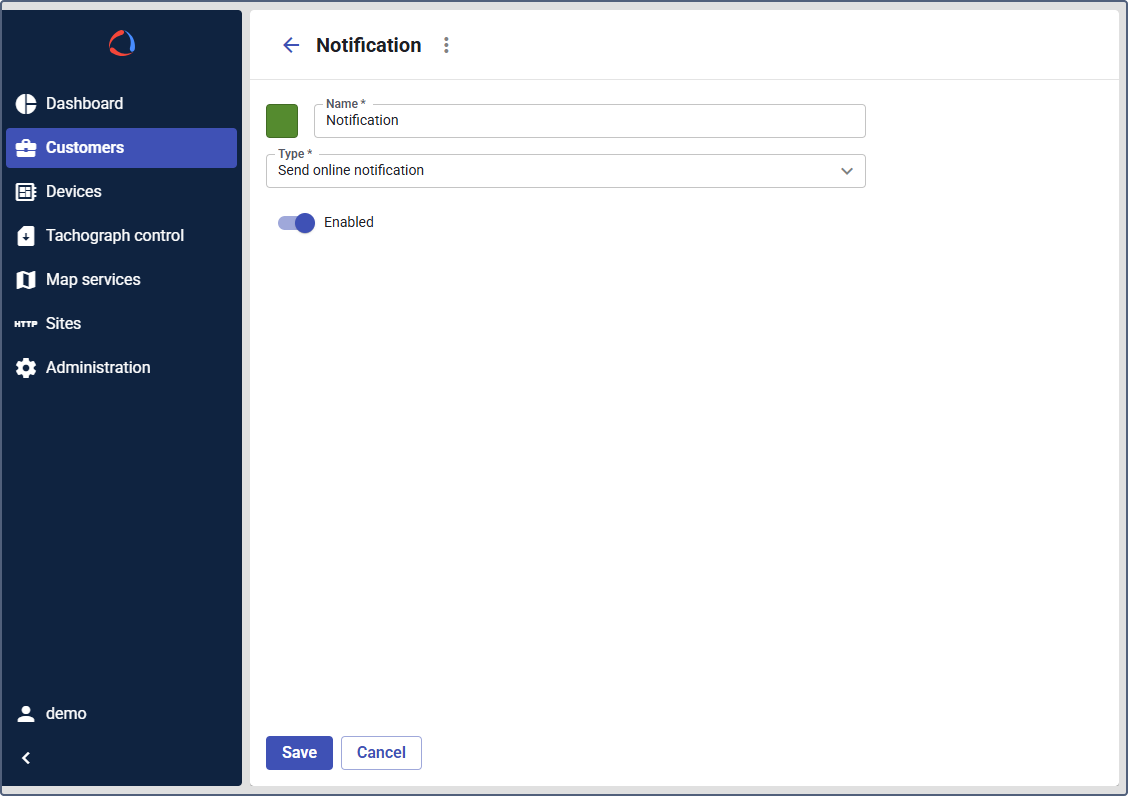Click the Type dropdown chevron arrow

pos(847,171)
